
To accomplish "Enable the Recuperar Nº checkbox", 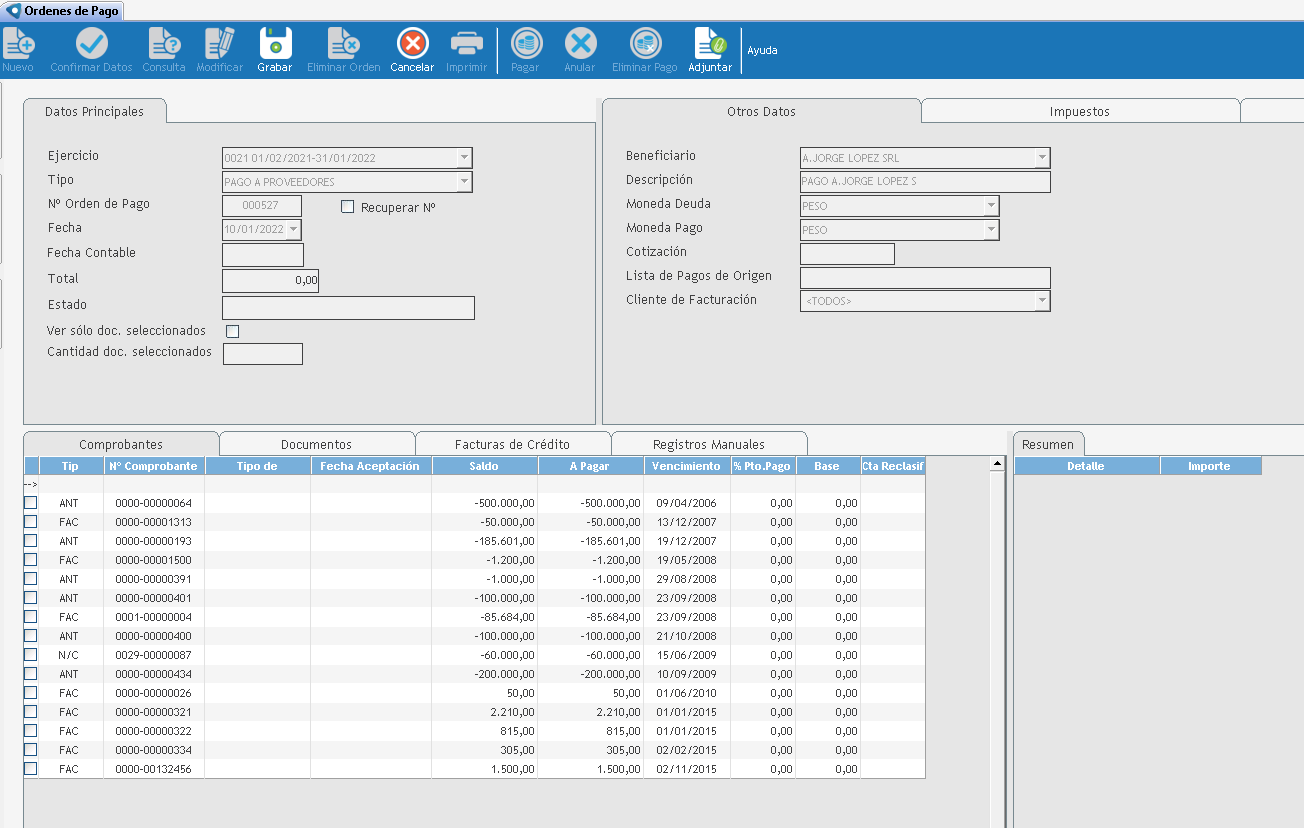I will tap(348, 207).
